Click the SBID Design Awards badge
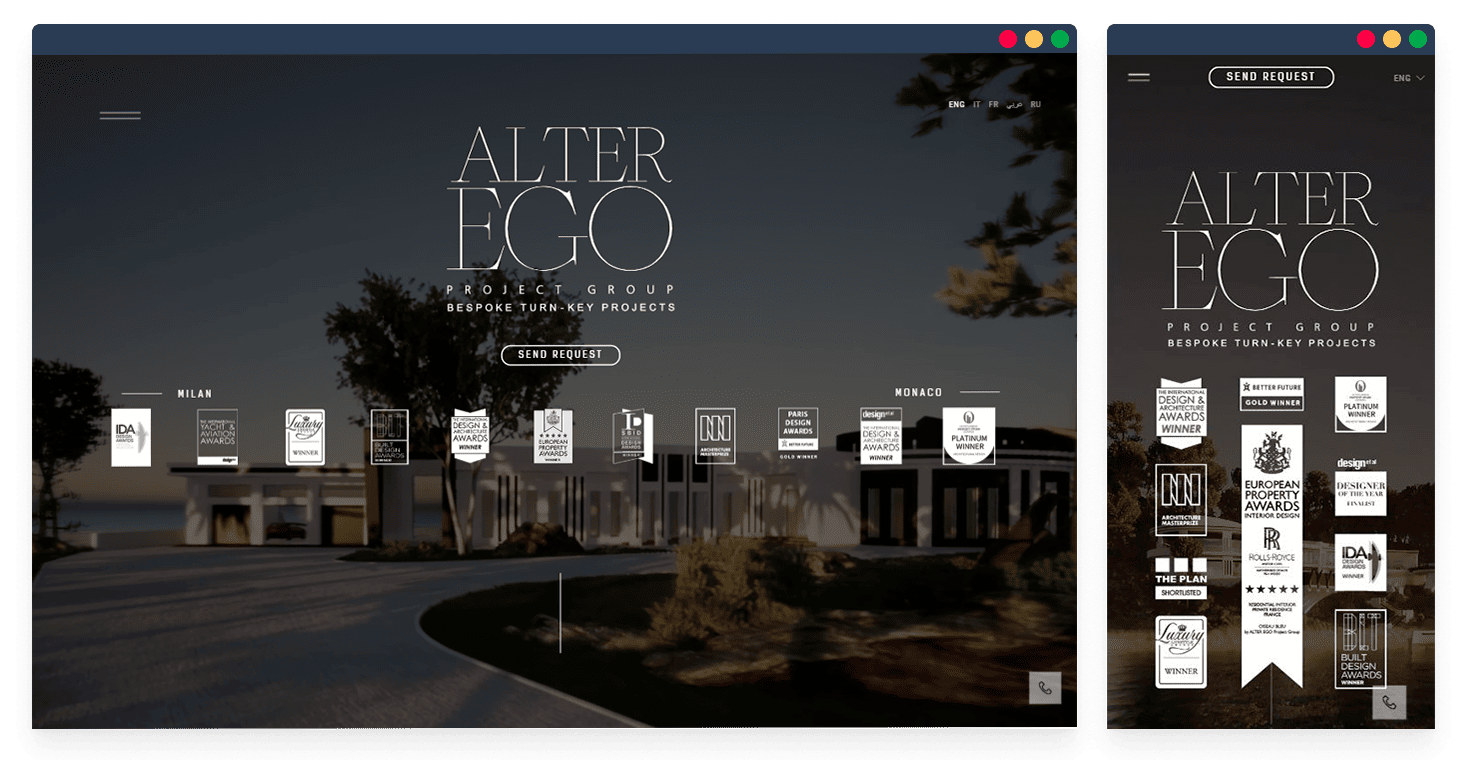This screenshot has width=1467, height=760. pos(632,436)
